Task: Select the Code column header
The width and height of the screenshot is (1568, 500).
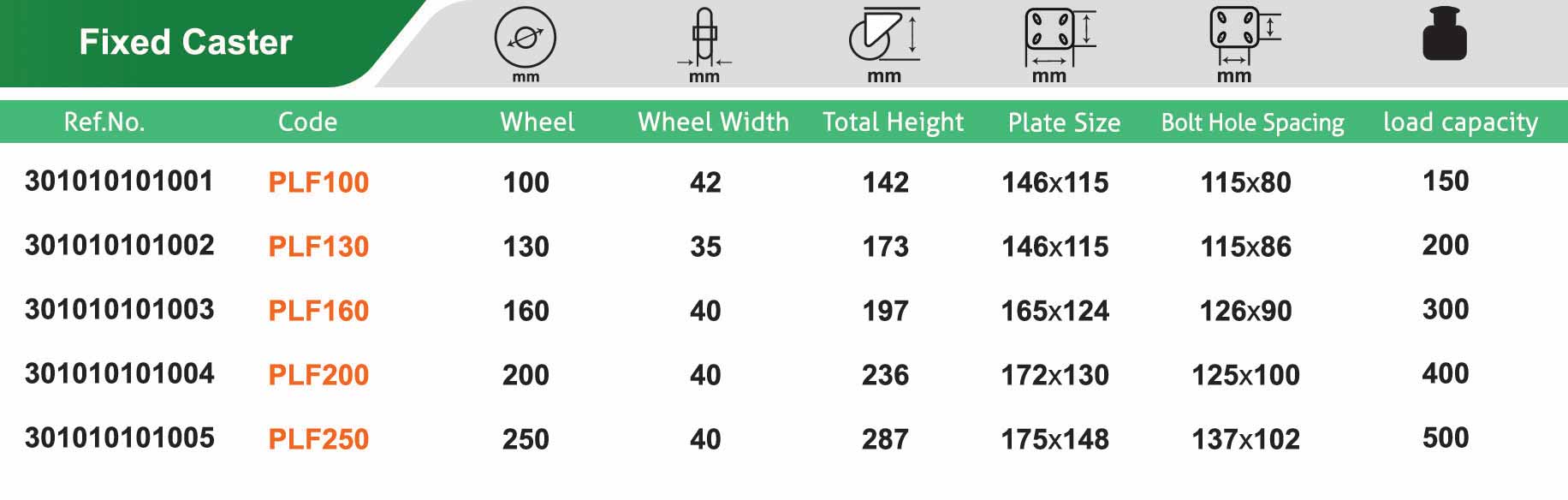Action: pyautogui.click(x=307, y=122)
